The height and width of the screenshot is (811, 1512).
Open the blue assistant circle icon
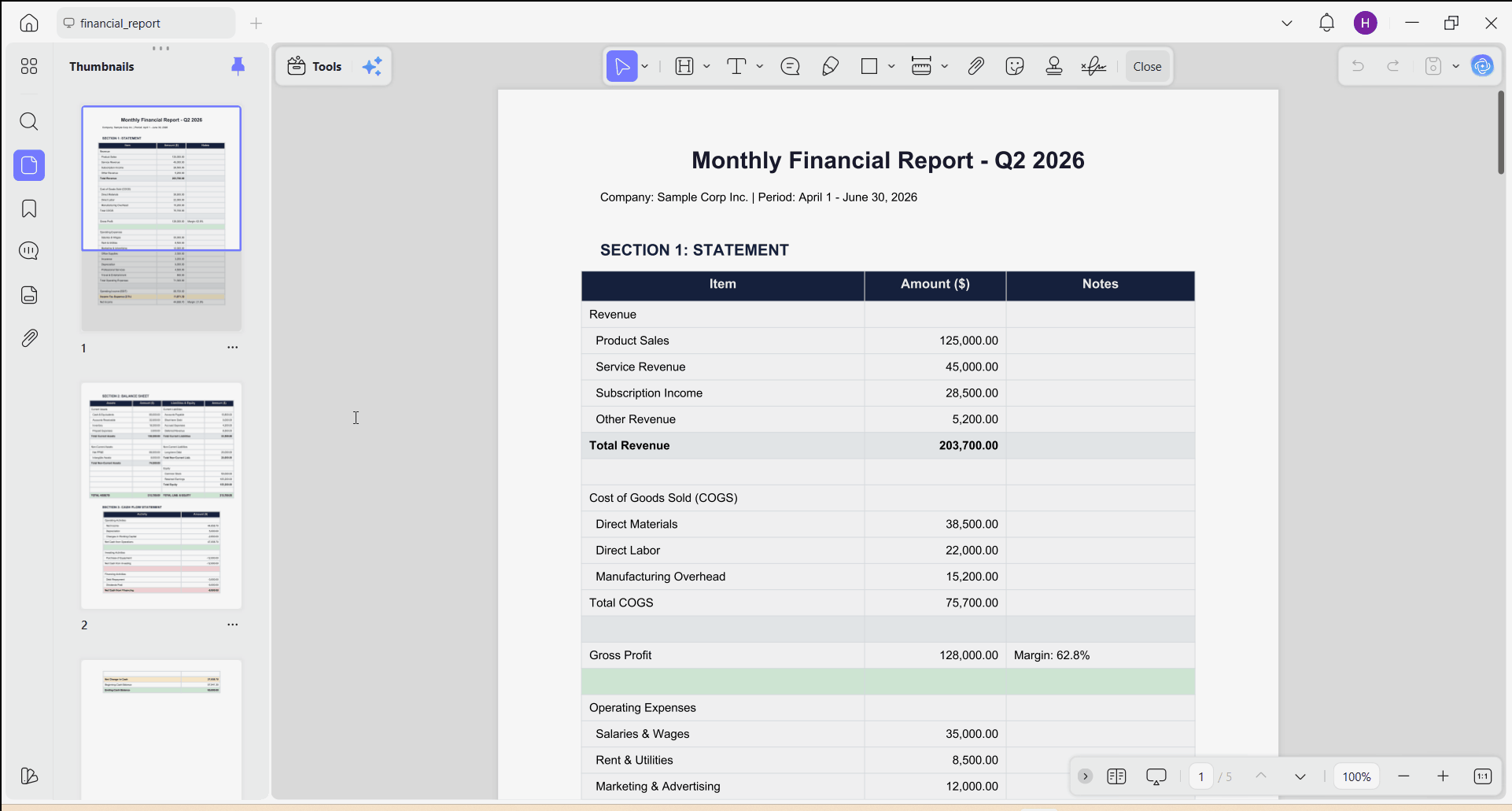click(x=1483, y=66)
